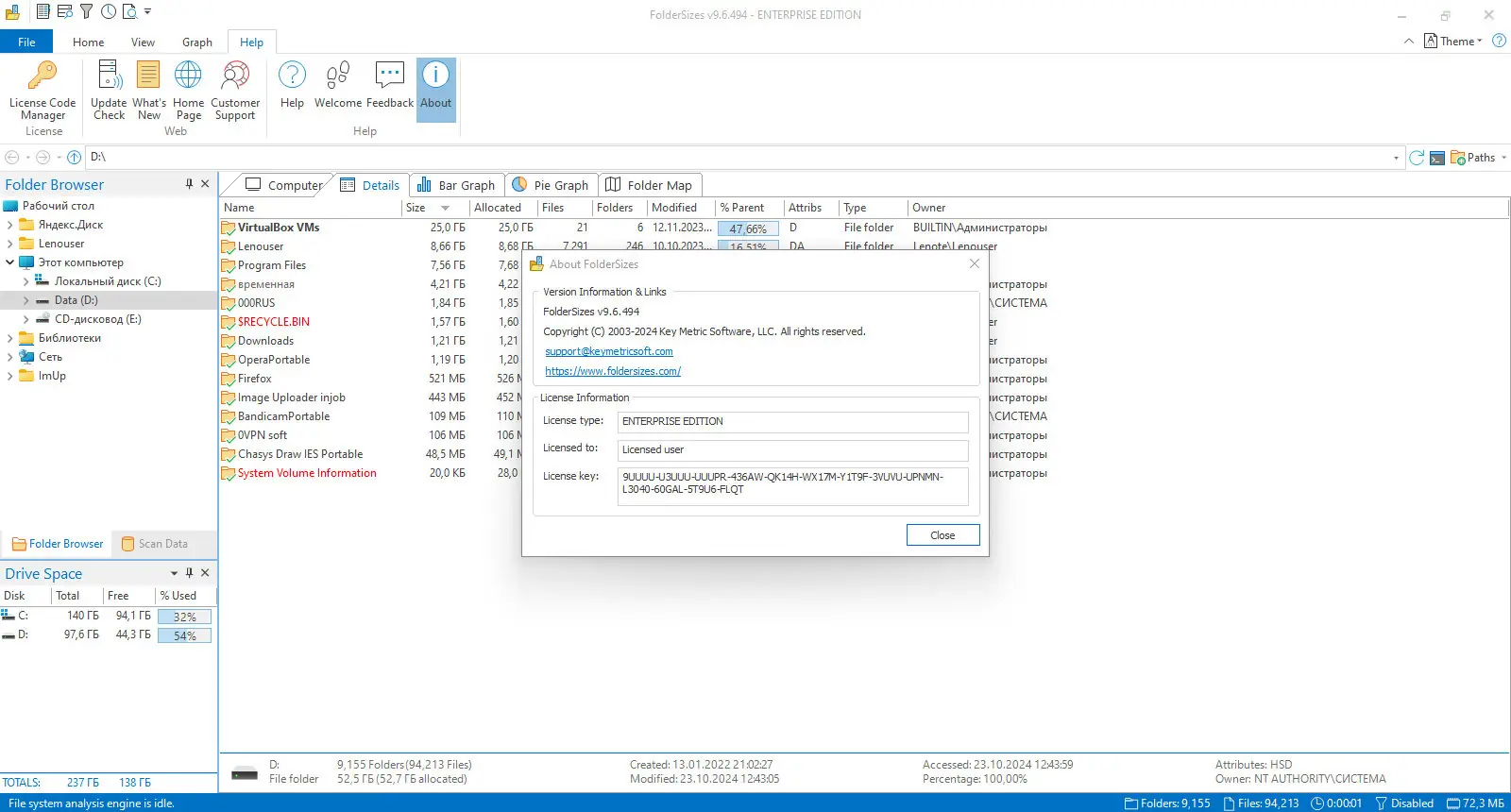Click the C: drive 32% used bar
This screenshot has width=1511, height=812.
pos(185,617)
